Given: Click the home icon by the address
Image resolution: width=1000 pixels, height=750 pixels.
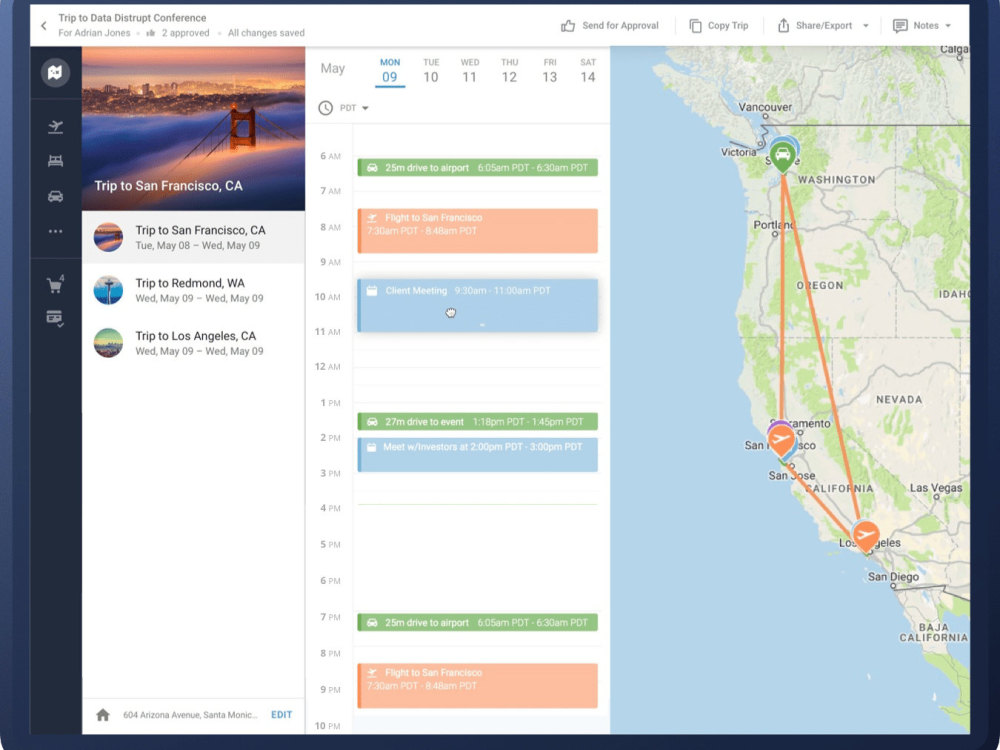Looking at the screenshot, I should pos(103,715).
